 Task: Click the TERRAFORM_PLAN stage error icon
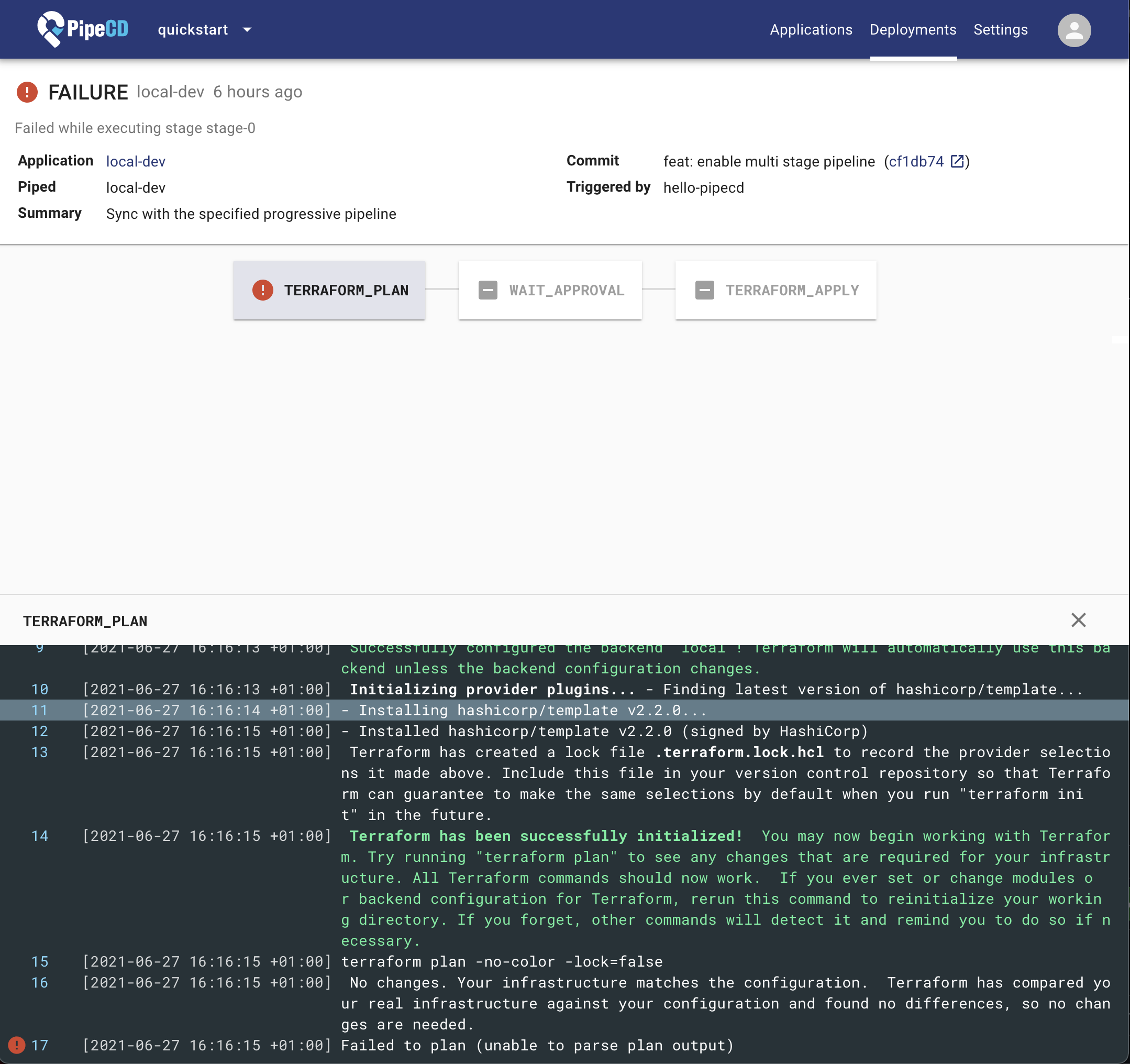[263, 290]
